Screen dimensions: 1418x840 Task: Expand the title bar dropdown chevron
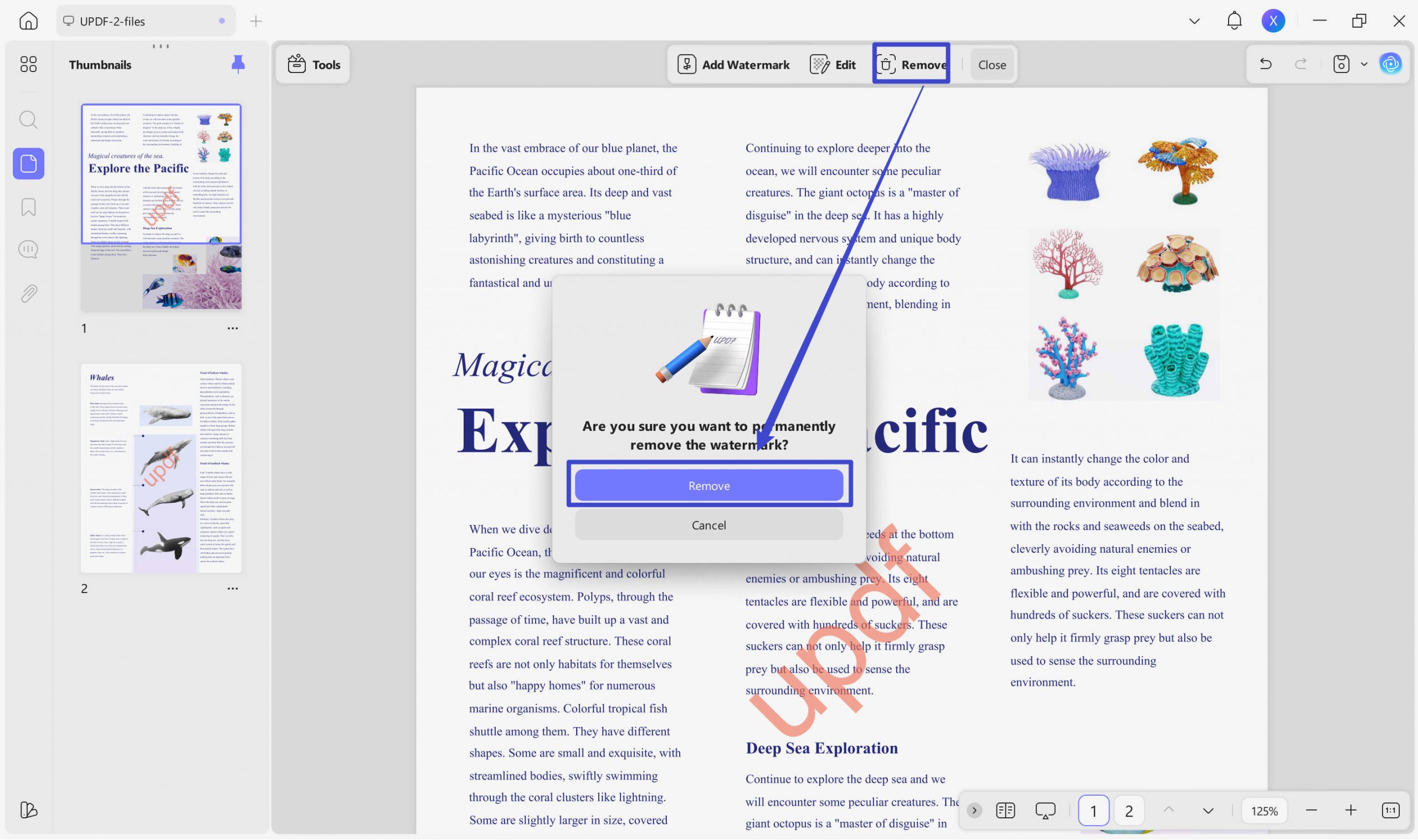pyautogui.click(x=1194, y=21)
